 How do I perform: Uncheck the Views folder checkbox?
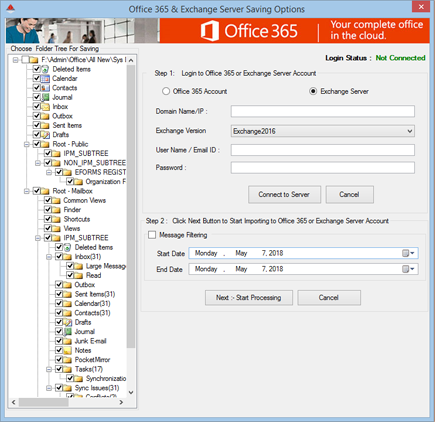click(48, 228)
